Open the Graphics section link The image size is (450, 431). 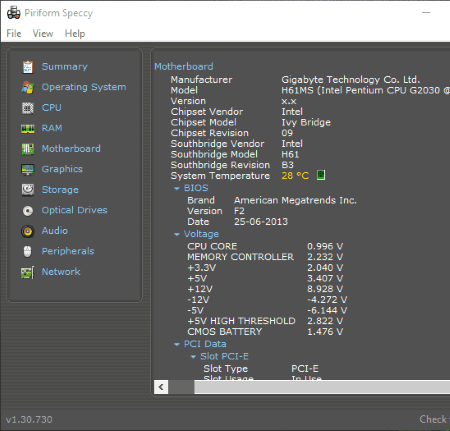[62, 169]
